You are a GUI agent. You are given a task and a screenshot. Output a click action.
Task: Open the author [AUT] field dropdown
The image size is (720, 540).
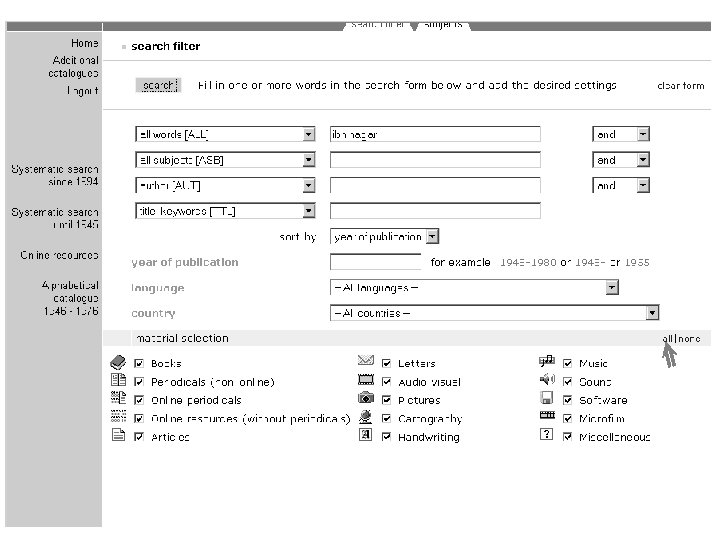225,186
